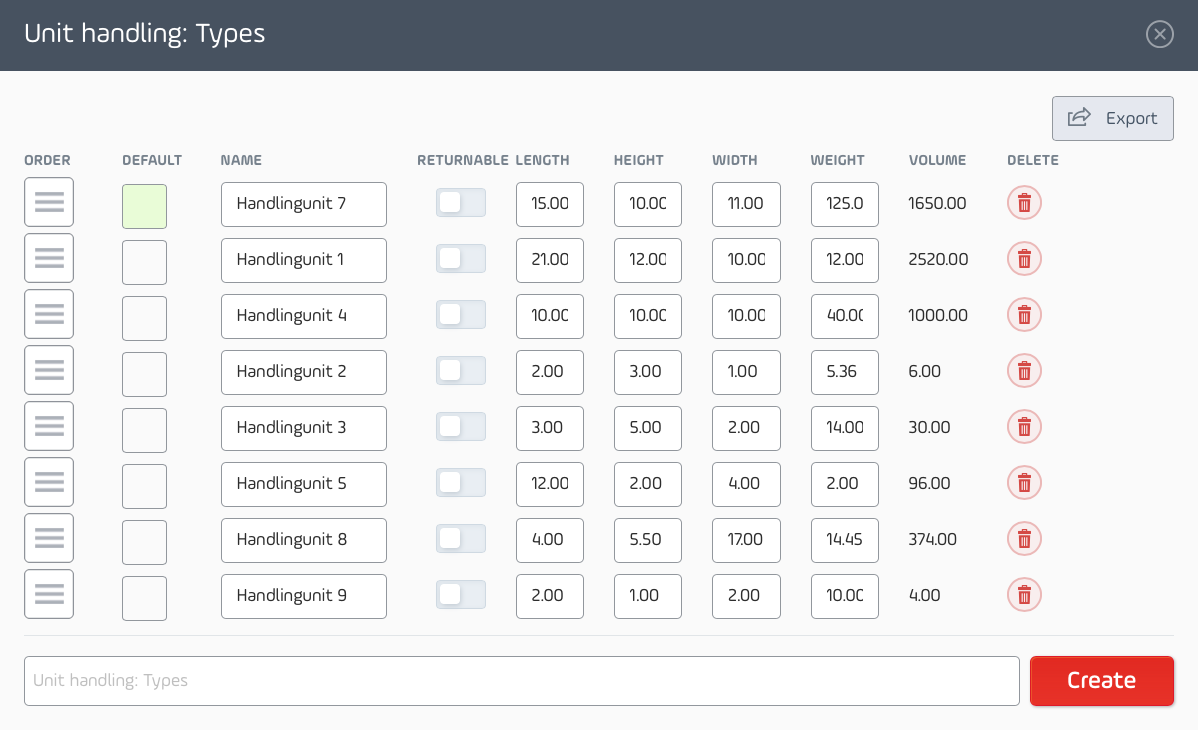The height and width of the screenshot is (730, 1198).
Task: Grab the order handle for Handlingunit 9
Action: tap(49, 594)
